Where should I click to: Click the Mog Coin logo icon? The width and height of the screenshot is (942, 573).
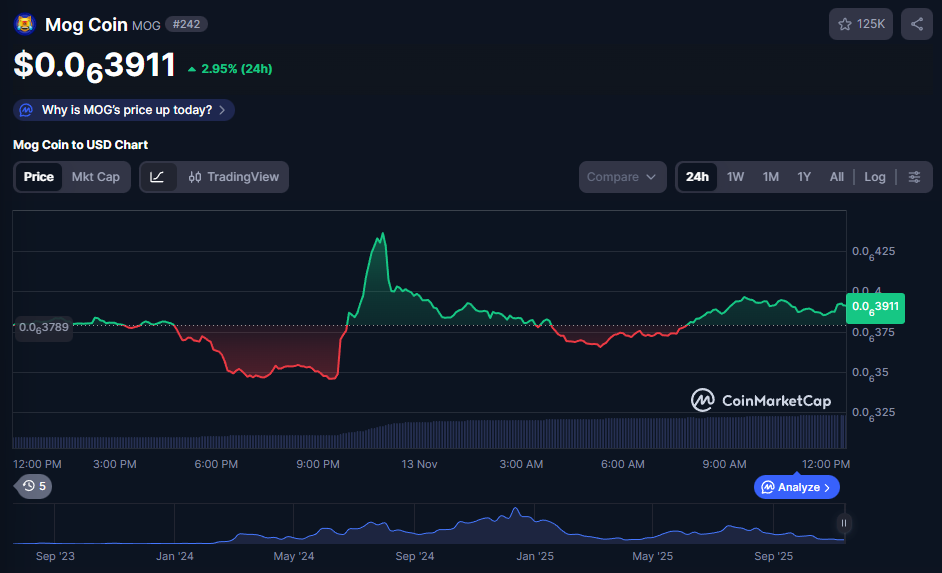click(25, 25)
